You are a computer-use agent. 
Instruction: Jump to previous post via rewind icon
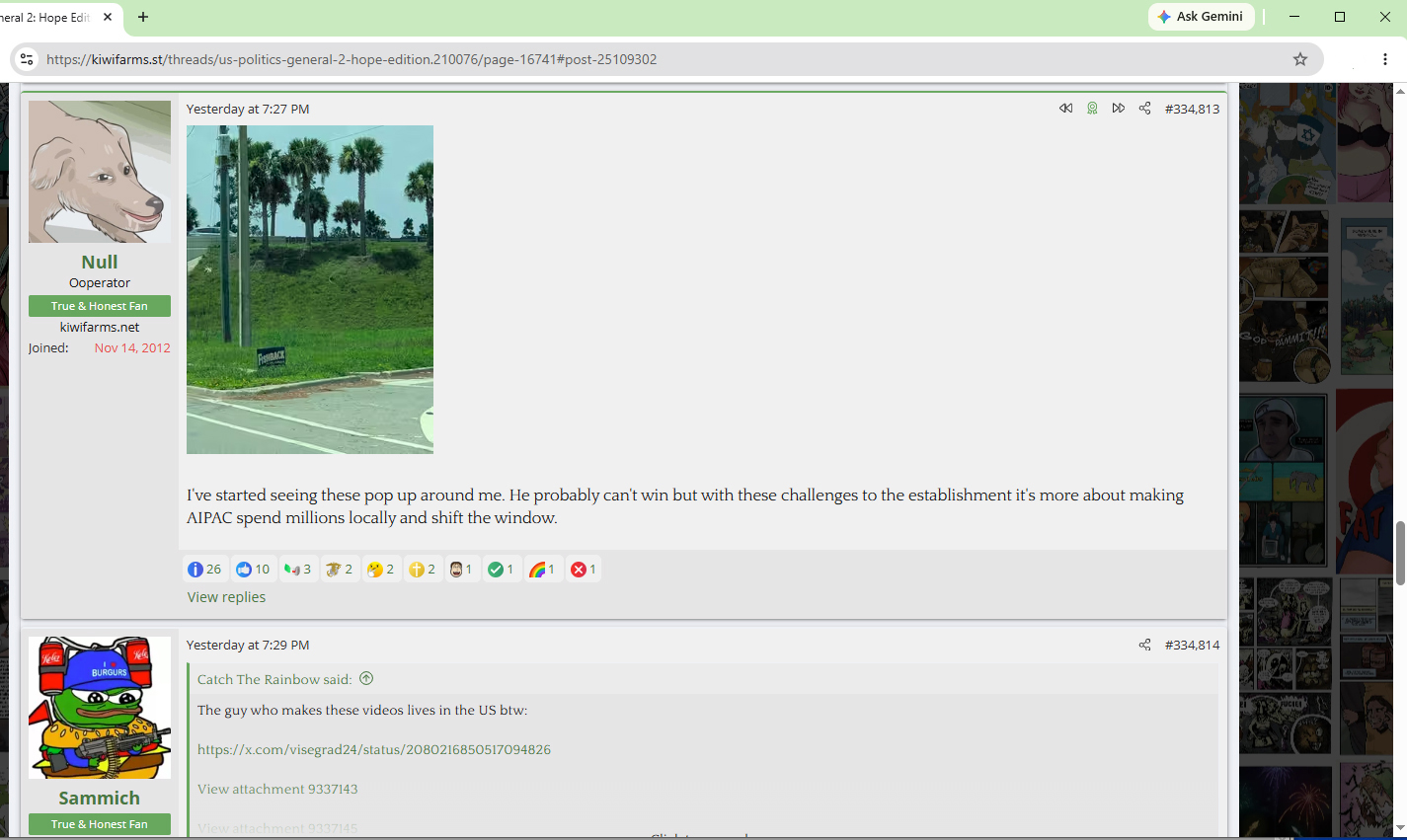tap(1065, 109)
